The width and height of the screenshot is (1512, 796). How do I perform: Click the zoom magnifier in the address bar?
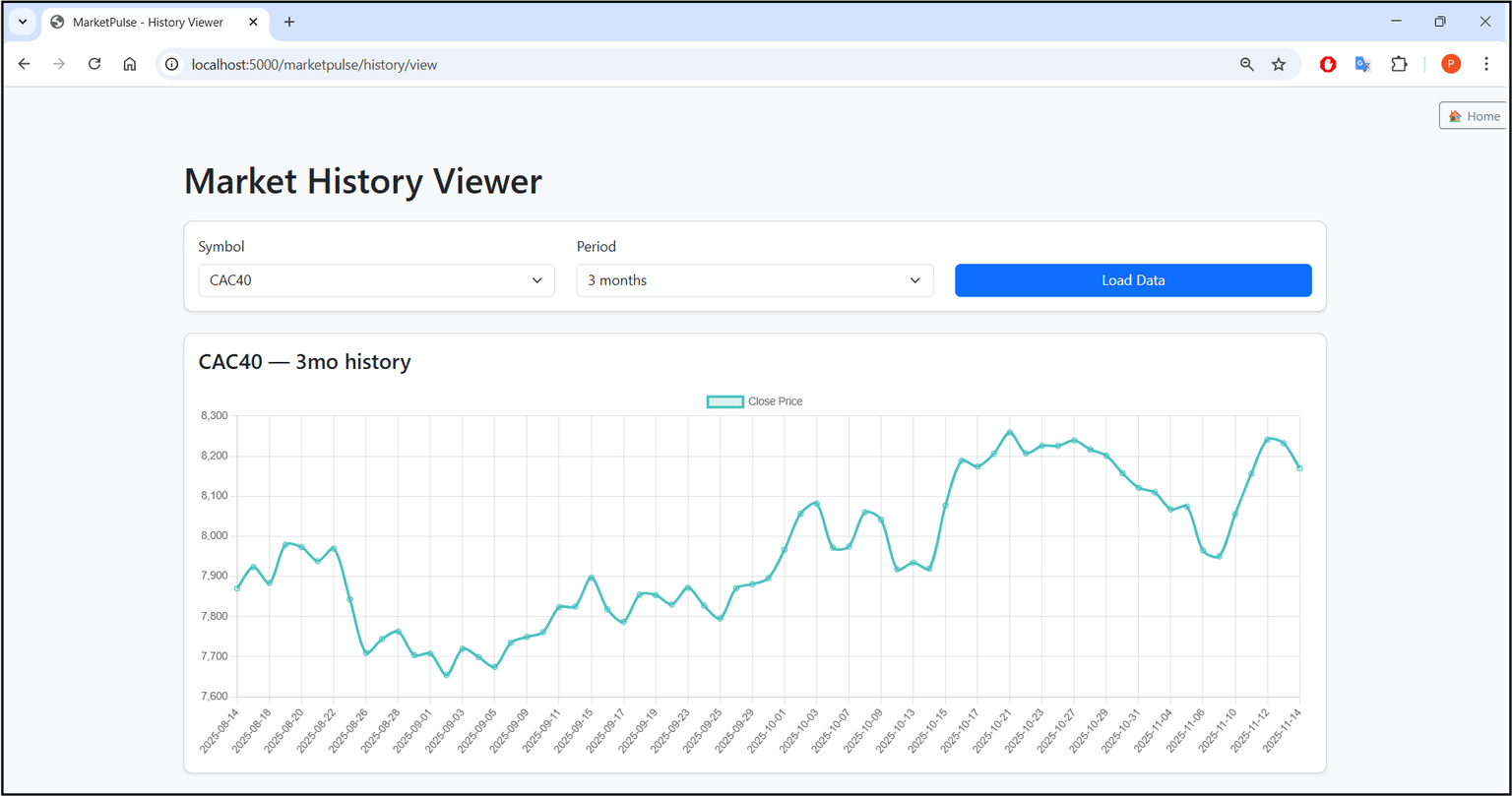point(1246,64)
